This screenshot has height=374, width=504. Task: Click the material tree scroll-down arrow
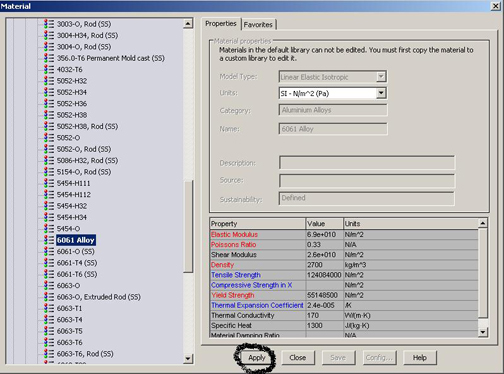(188, 359)
